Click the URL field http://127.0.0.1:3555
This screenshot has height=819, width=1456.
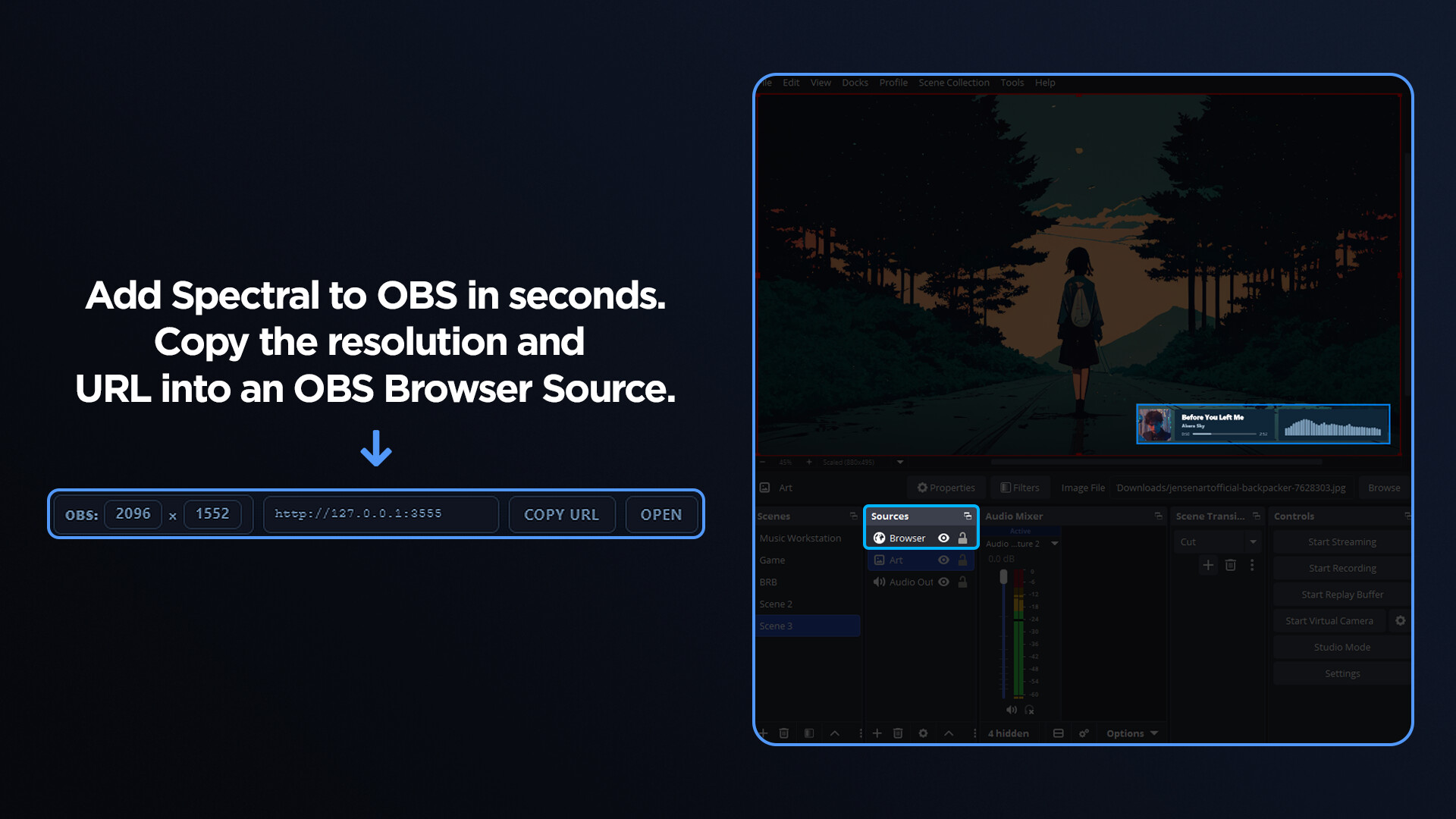(x=381, y=514)
